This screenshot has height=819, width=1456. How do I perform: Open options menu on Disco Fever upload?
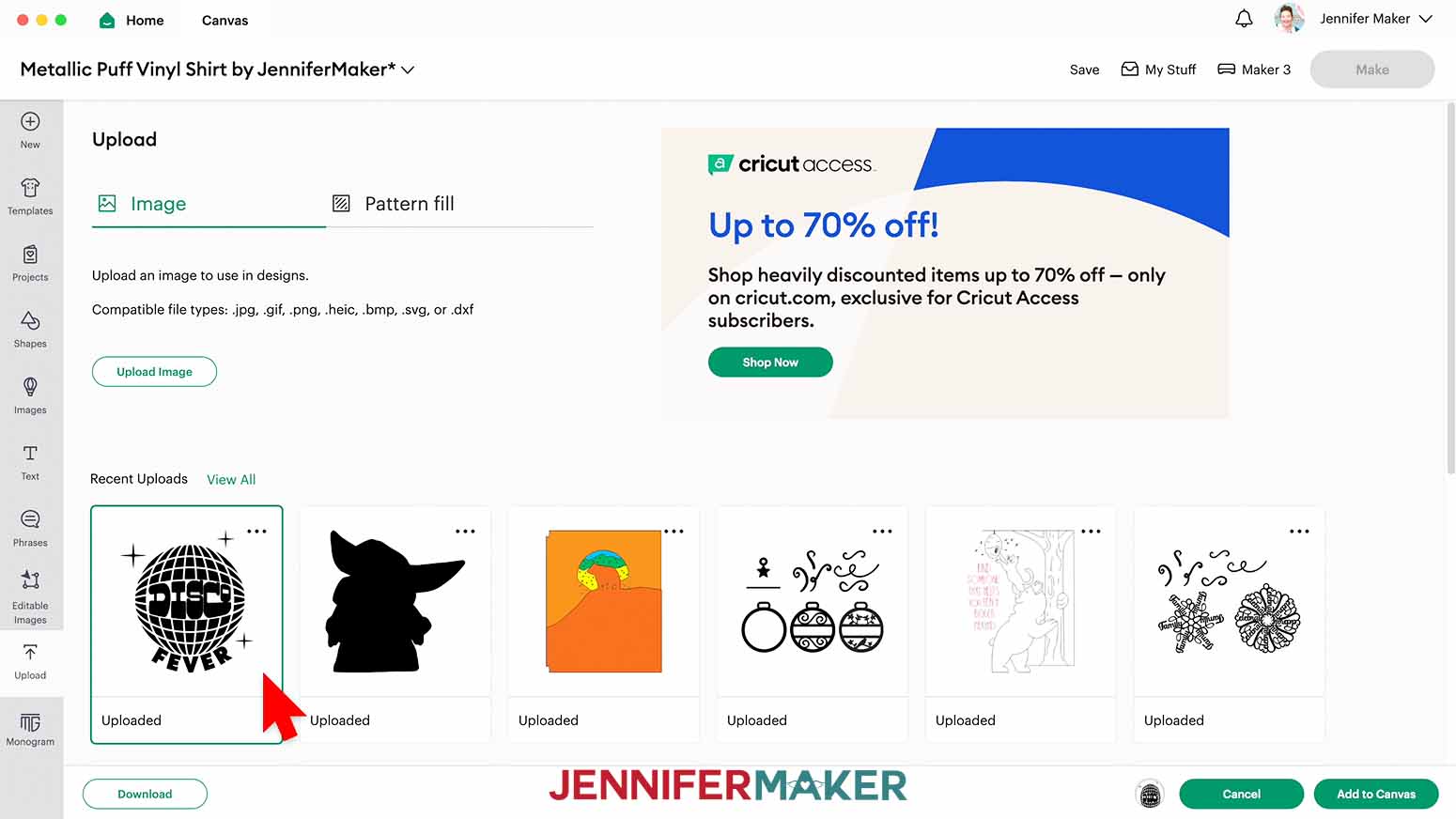[256, 531]
